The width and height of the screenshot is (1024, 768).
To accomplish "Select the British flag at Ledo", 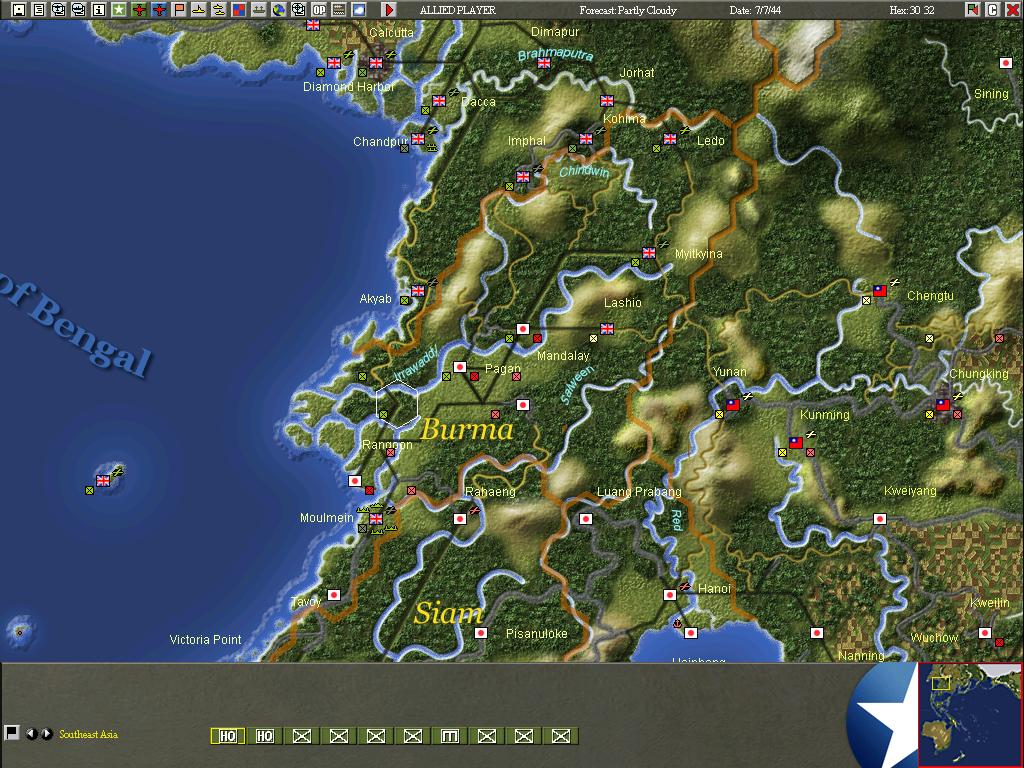I will pyautogui.click(x=670, y=139).
